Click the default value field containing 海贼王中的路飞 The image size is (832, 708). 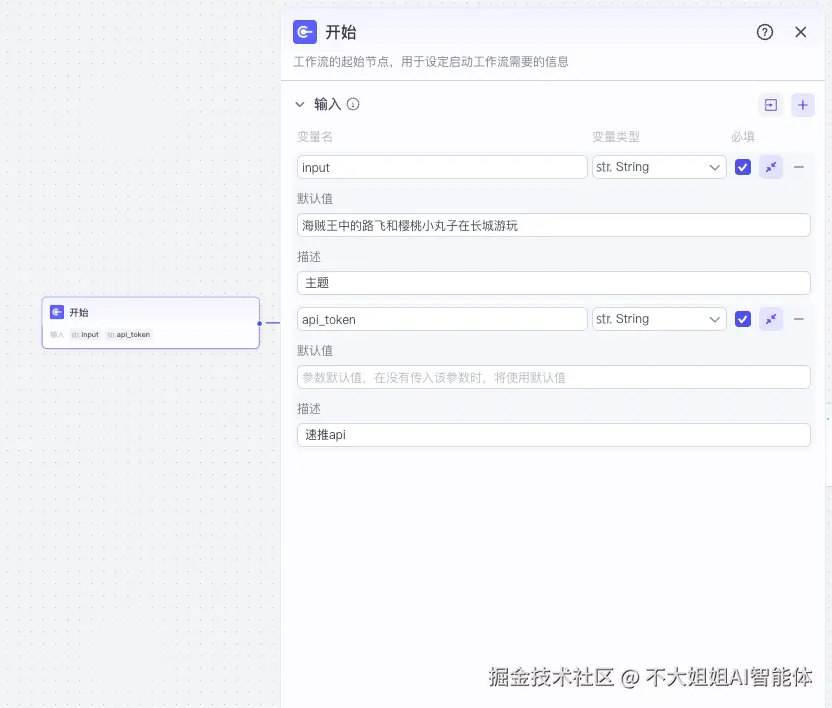pos(553,225)
